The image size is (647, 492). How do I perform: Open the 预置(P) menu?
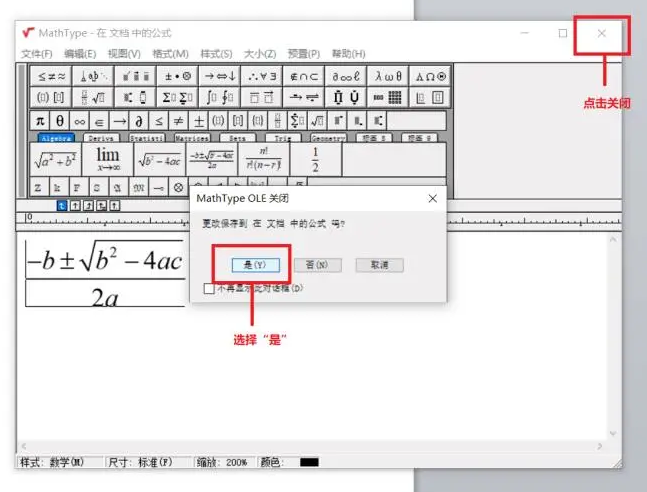(x=304, y=54)
